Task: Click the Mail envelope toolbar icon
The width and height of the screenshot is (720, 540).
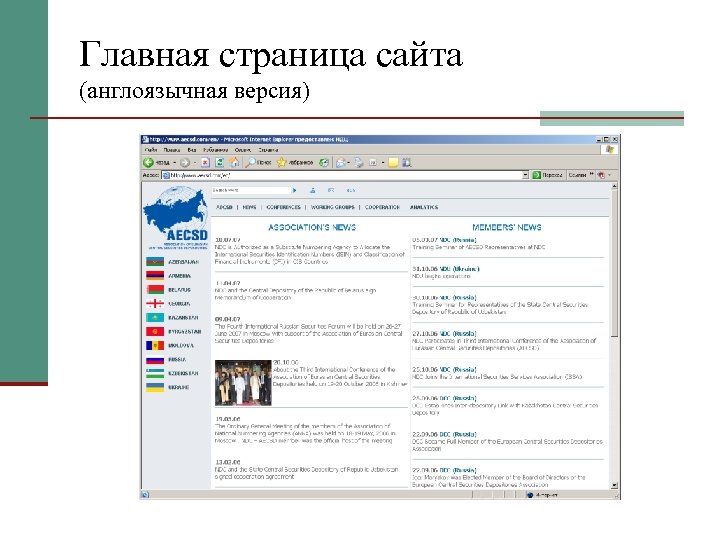Action: (341, 163)
